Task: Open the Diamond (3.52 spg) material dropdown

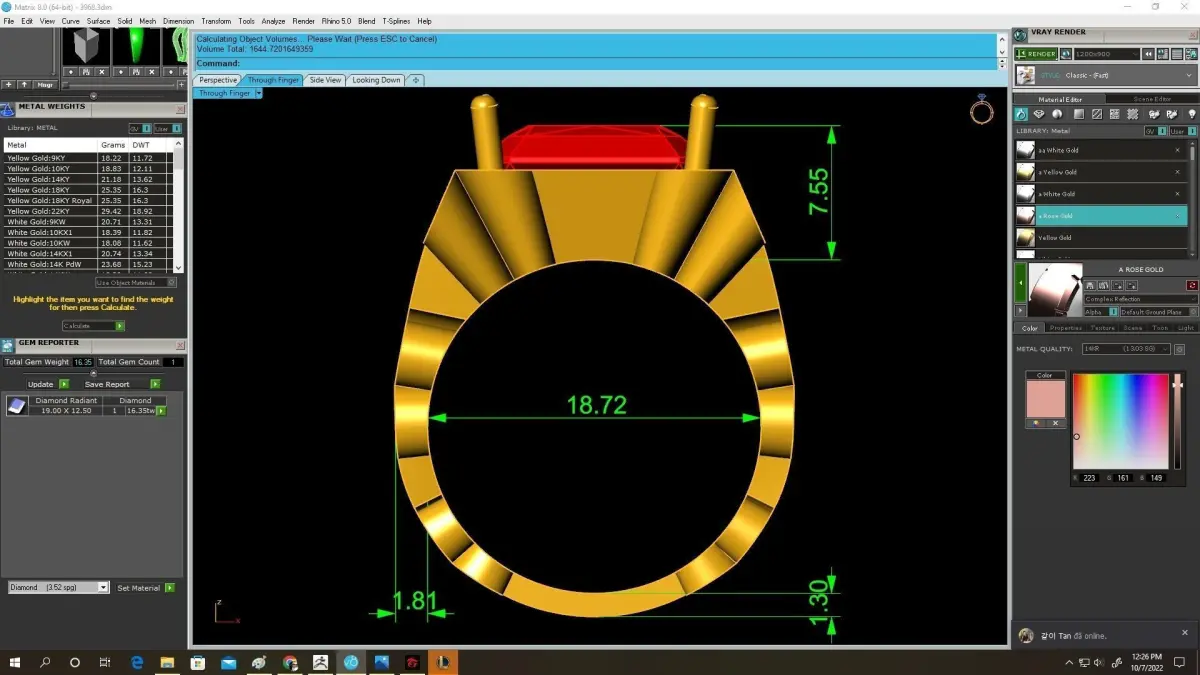Action: tap(58, 588)
